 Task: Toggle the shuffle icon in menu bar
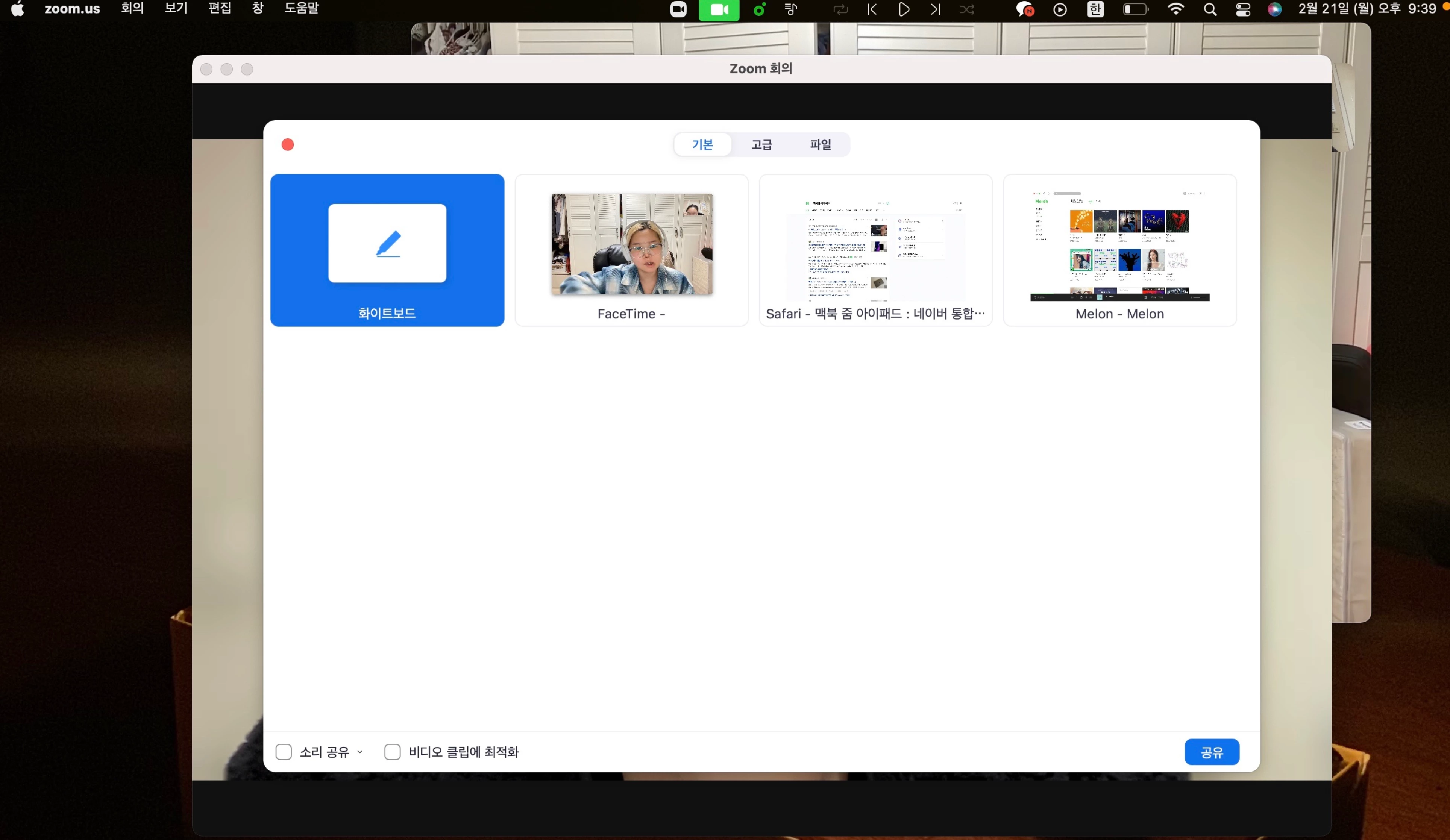coord(967,9)
